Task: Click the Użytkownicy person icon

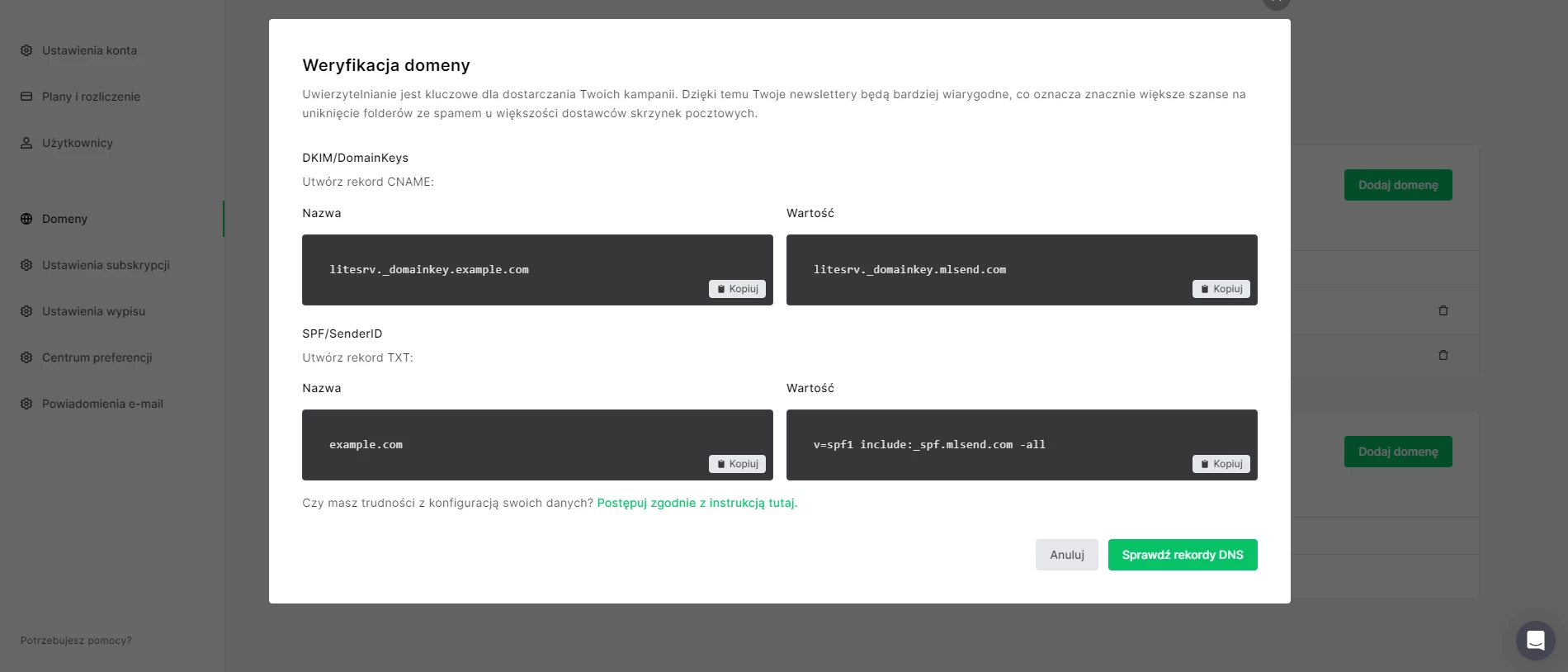Action: point(26,143)
